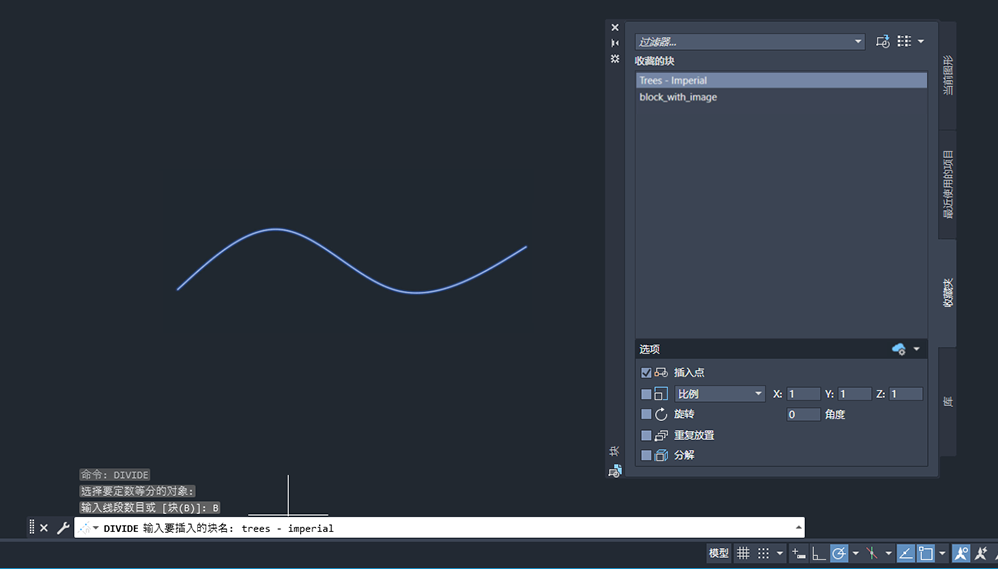Screen dimensions: 998x569
Task: Collapse the 选项 section arrow
Action: pos(917,349)
